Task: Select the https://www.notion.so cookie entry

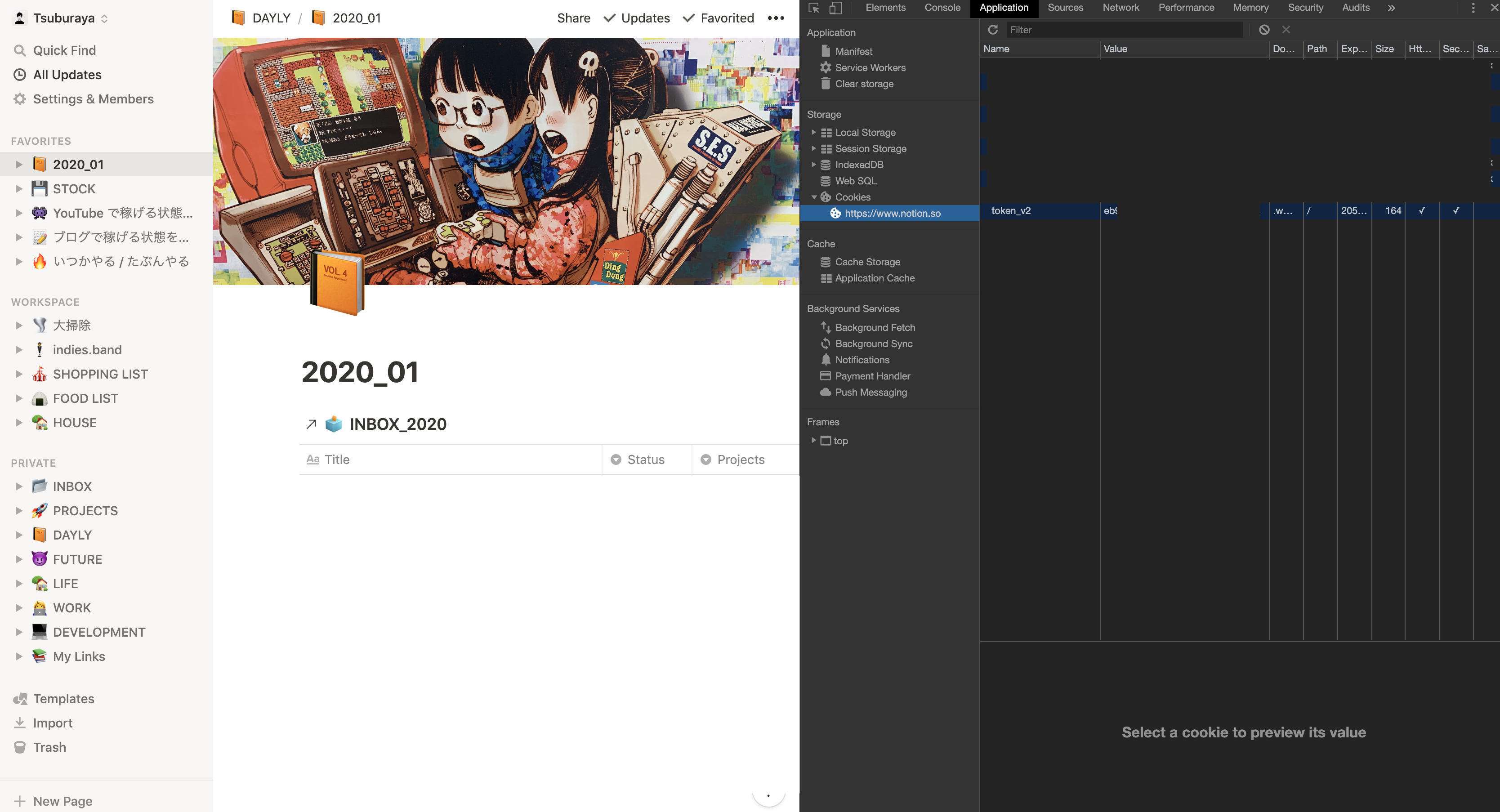Action: (x=889, y=213)
